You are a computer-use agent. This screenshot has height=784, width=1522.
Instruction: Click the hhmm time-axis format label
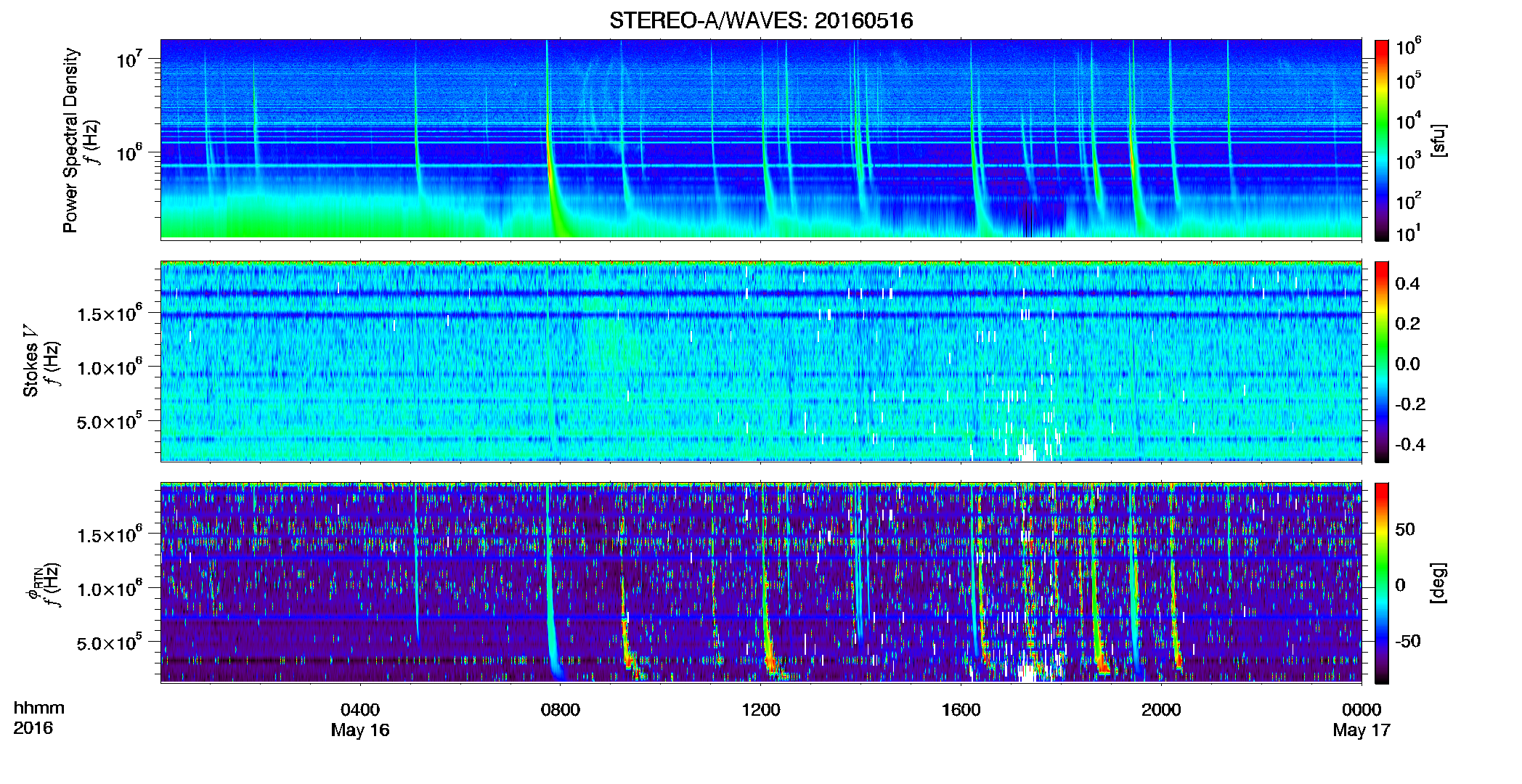pos(39,708)
